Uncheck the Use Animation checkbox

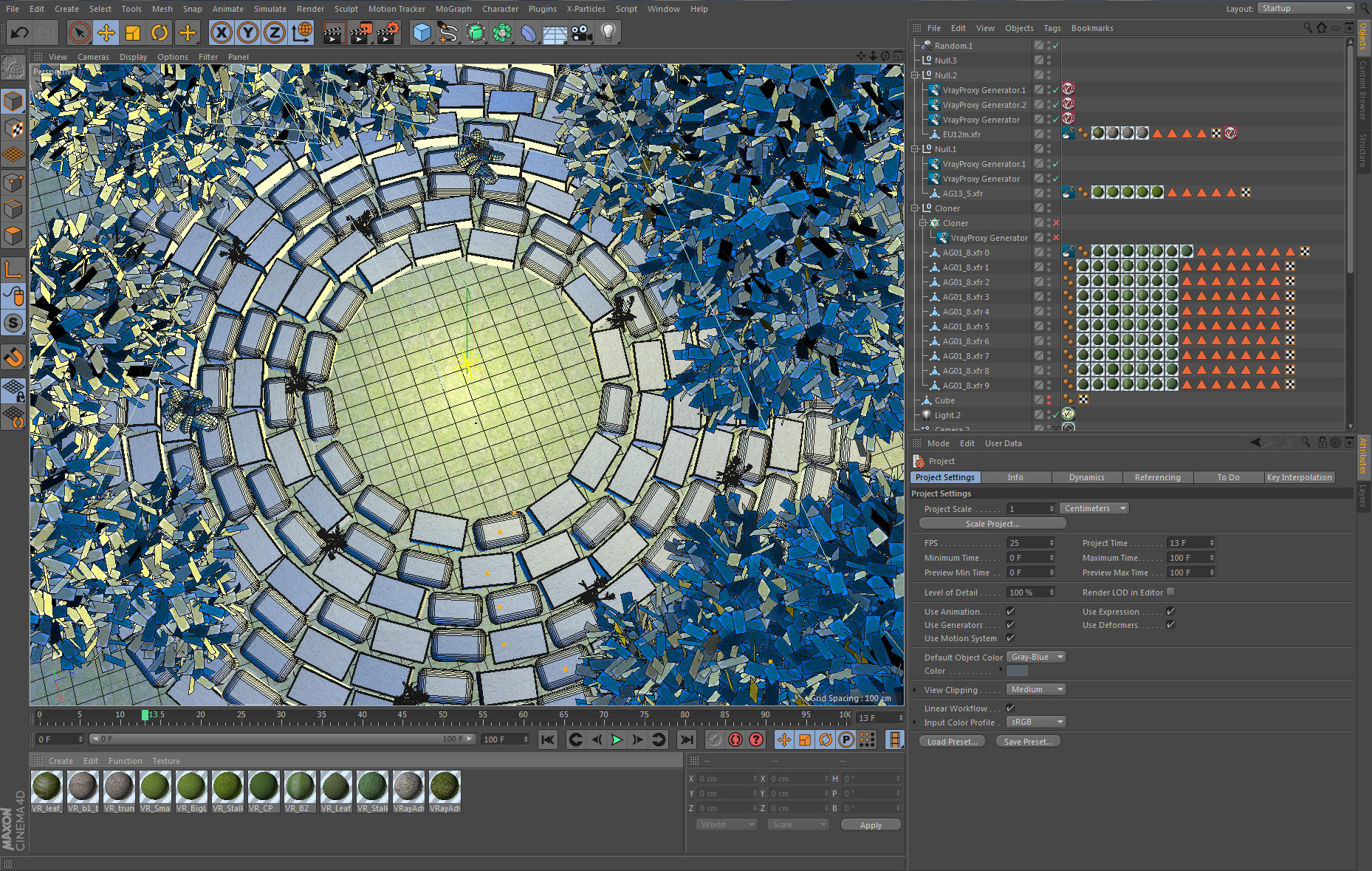pyautogui.click(x=1010, y=612)
